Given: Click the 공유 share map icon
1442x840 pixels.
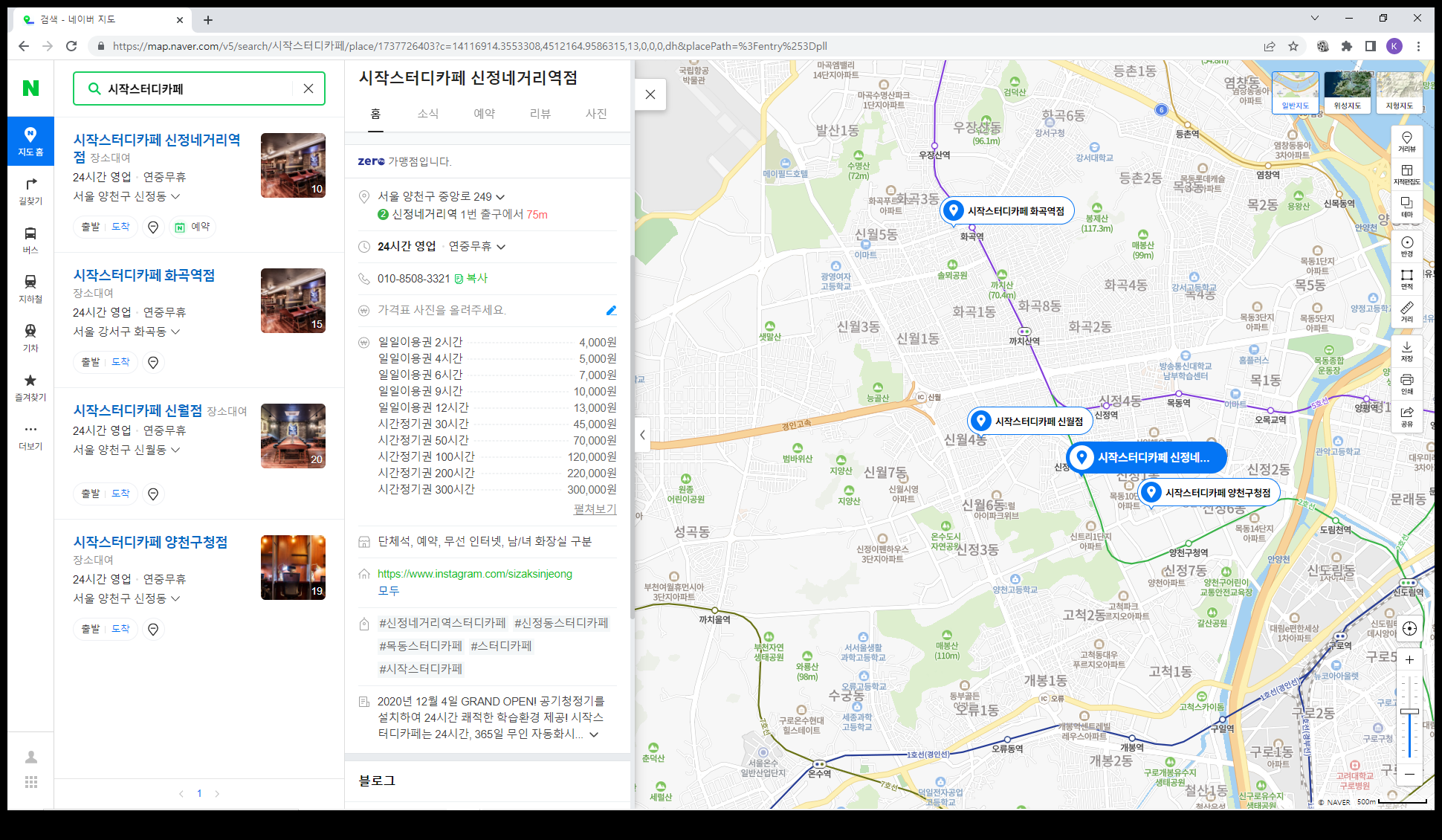Looking at the screenshot, I should (1406, 416).
